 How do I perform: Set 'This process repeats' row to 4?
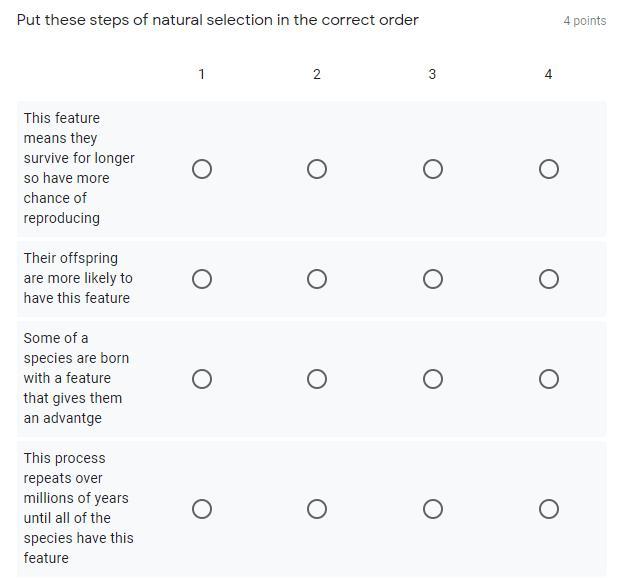[x=548, y=509]
